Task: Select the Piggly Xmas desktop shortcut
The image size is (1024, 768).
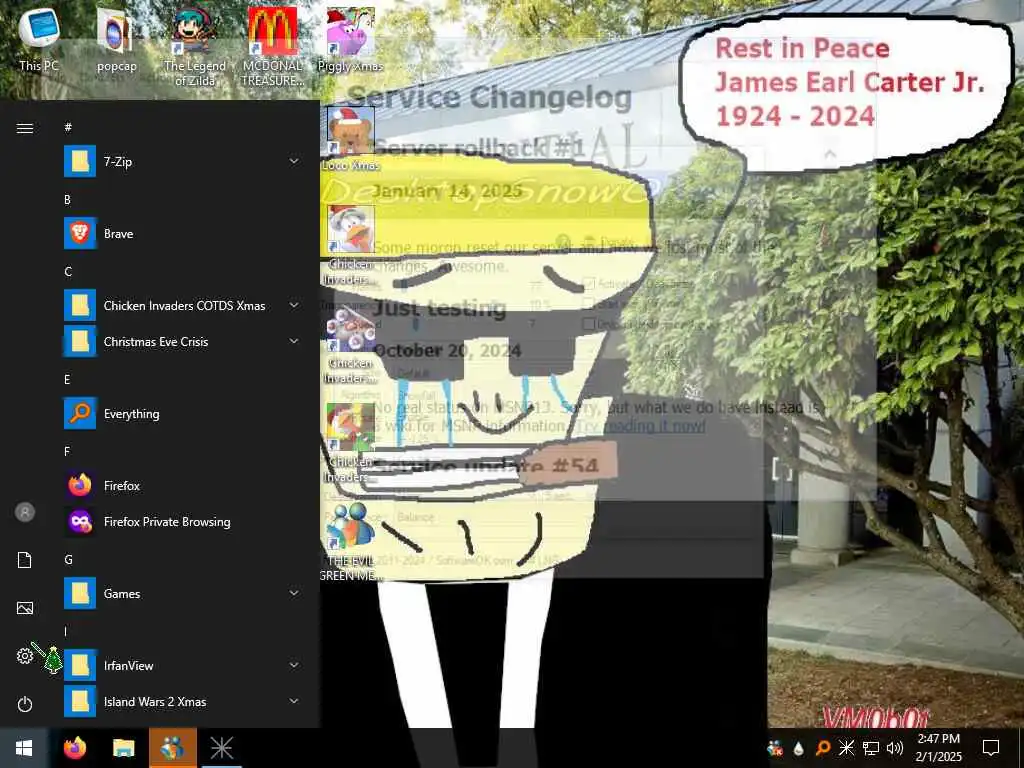Action: click(351, 40)
